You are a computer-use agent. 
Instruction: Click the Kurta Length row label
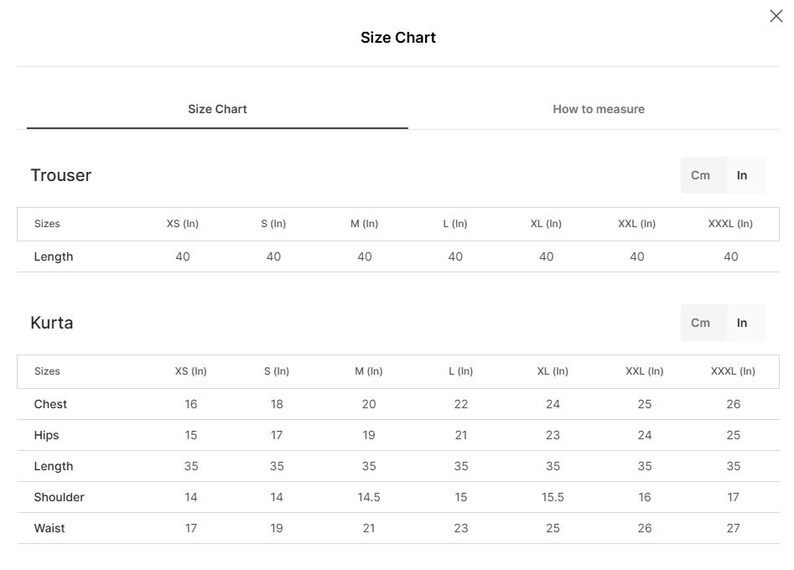53,466
